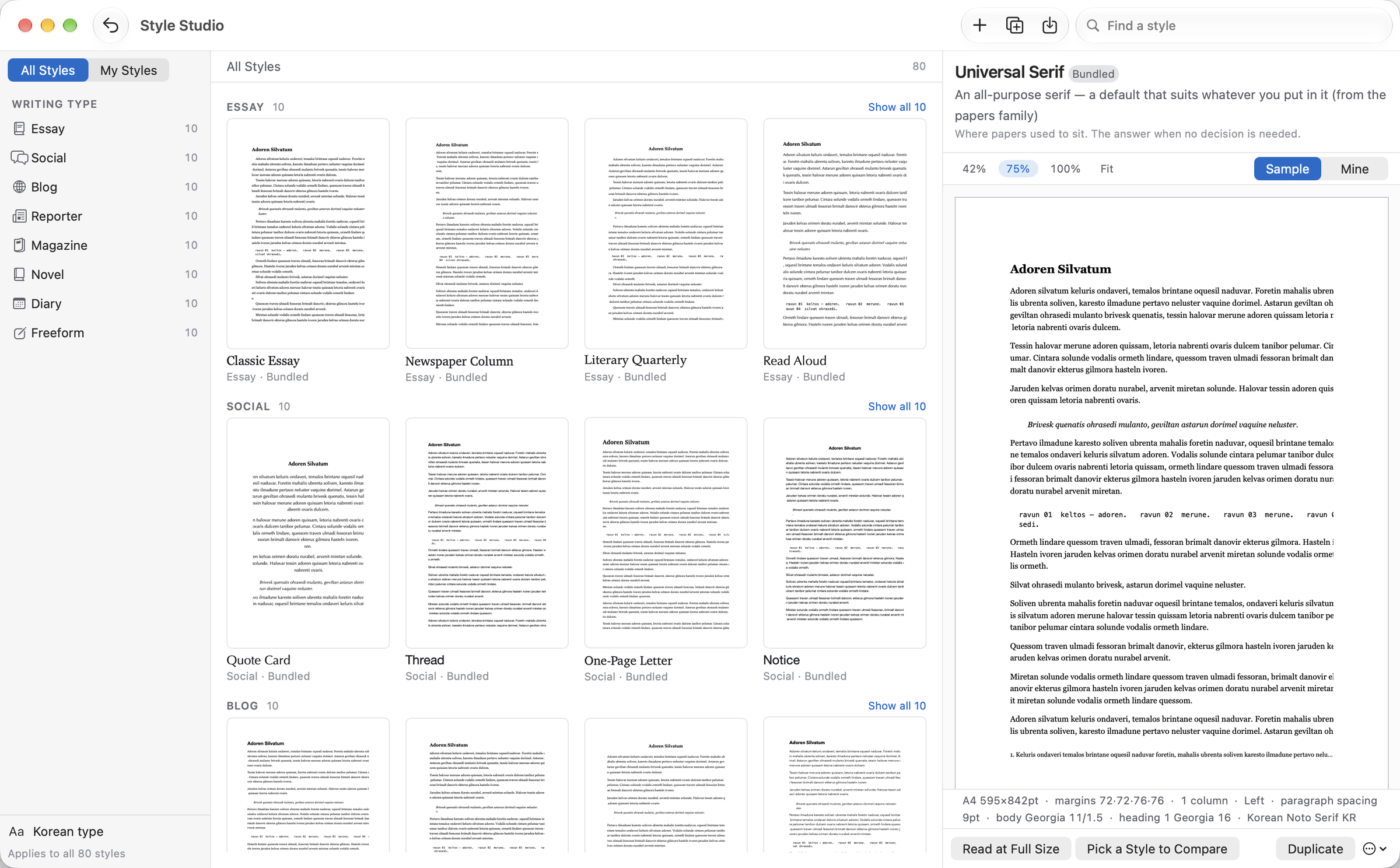Click the Bundled badge beside Universal Serif
The width and height of the screenshot is (1400, 868).
(x=1093, y=73)
